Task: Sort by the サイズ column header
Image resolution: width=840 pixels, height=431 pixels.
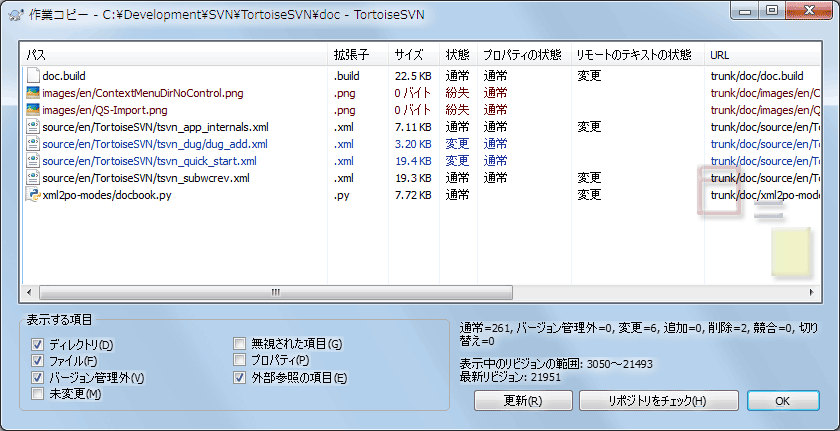Action: pyautogui.click(x=414, y=55)
